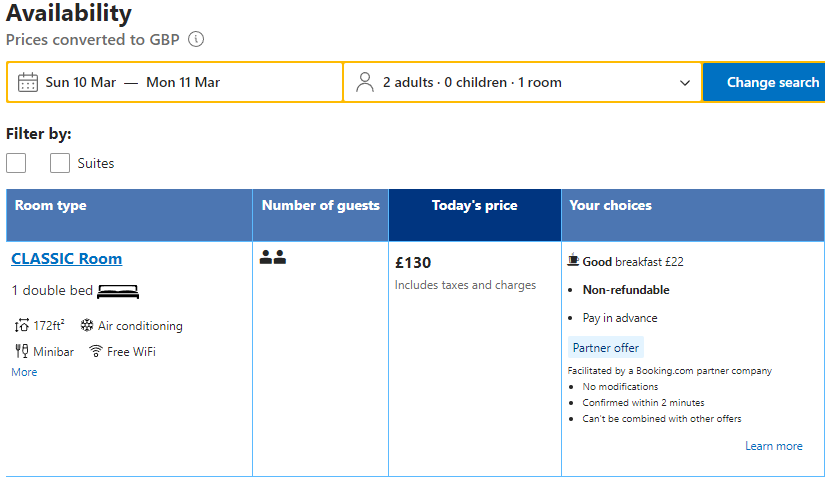Click the person icon in the guests selector
Viewport: 825px width, 477px height.
tap(365, 83)
